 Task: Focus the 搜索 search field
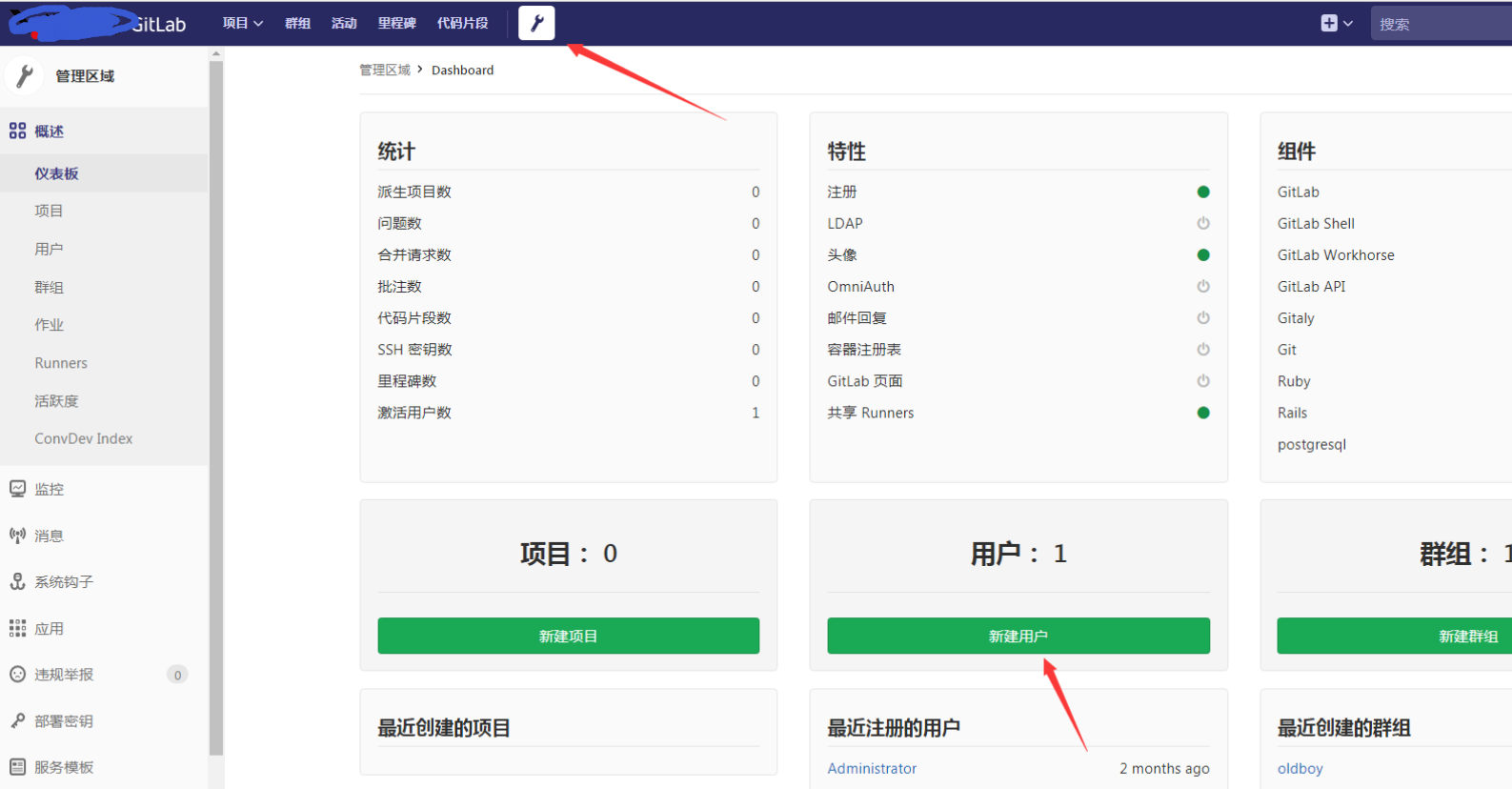1441,24
